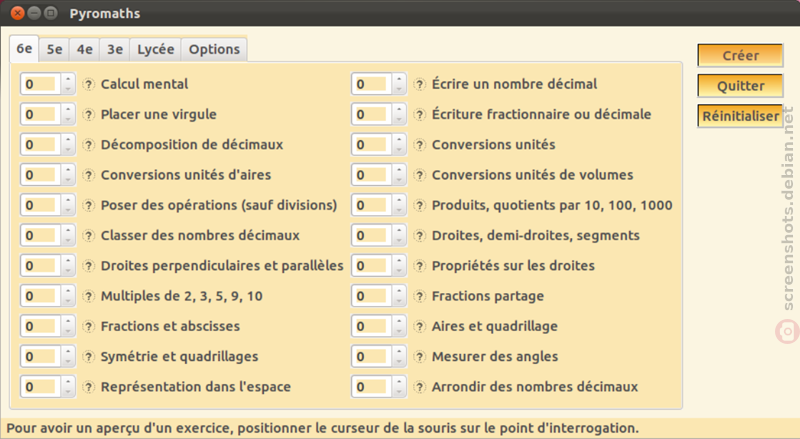Click help icon for Fractions partage
Image resolution: width=800 pixels, height=439 pixels.
tap(419, 296)
